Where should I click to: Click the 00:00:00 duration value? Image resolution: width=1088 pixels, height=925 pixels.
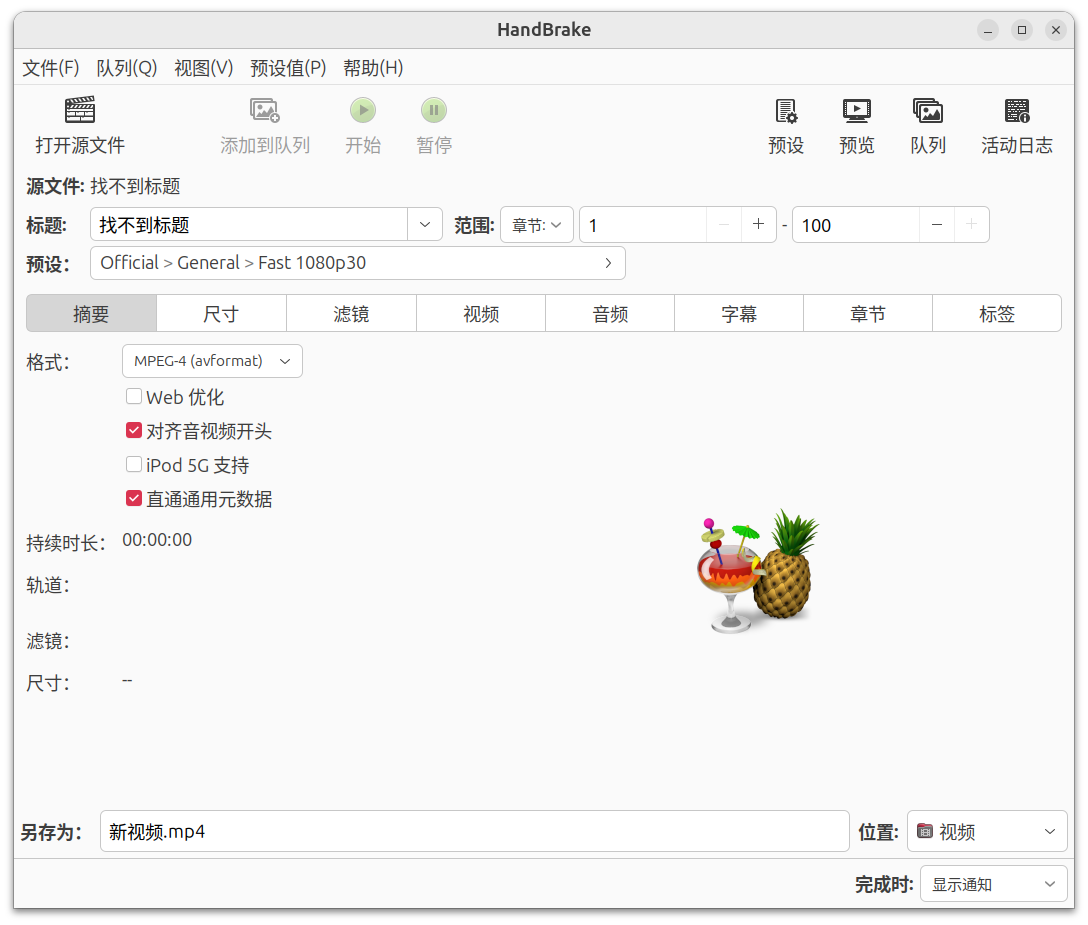tap(158, 540)
